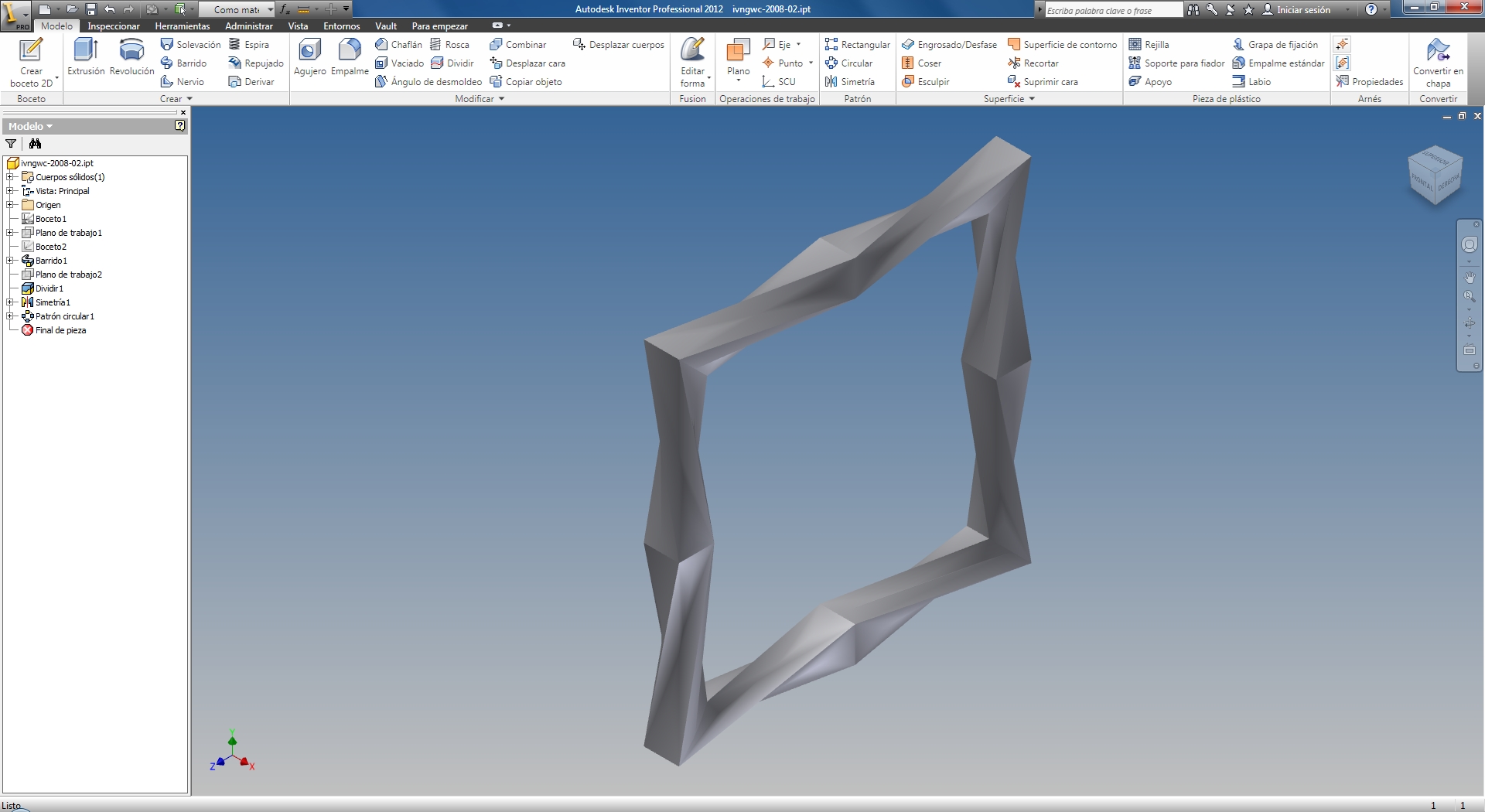Open the Modelo browser dropdown

(x=31, y=126)
